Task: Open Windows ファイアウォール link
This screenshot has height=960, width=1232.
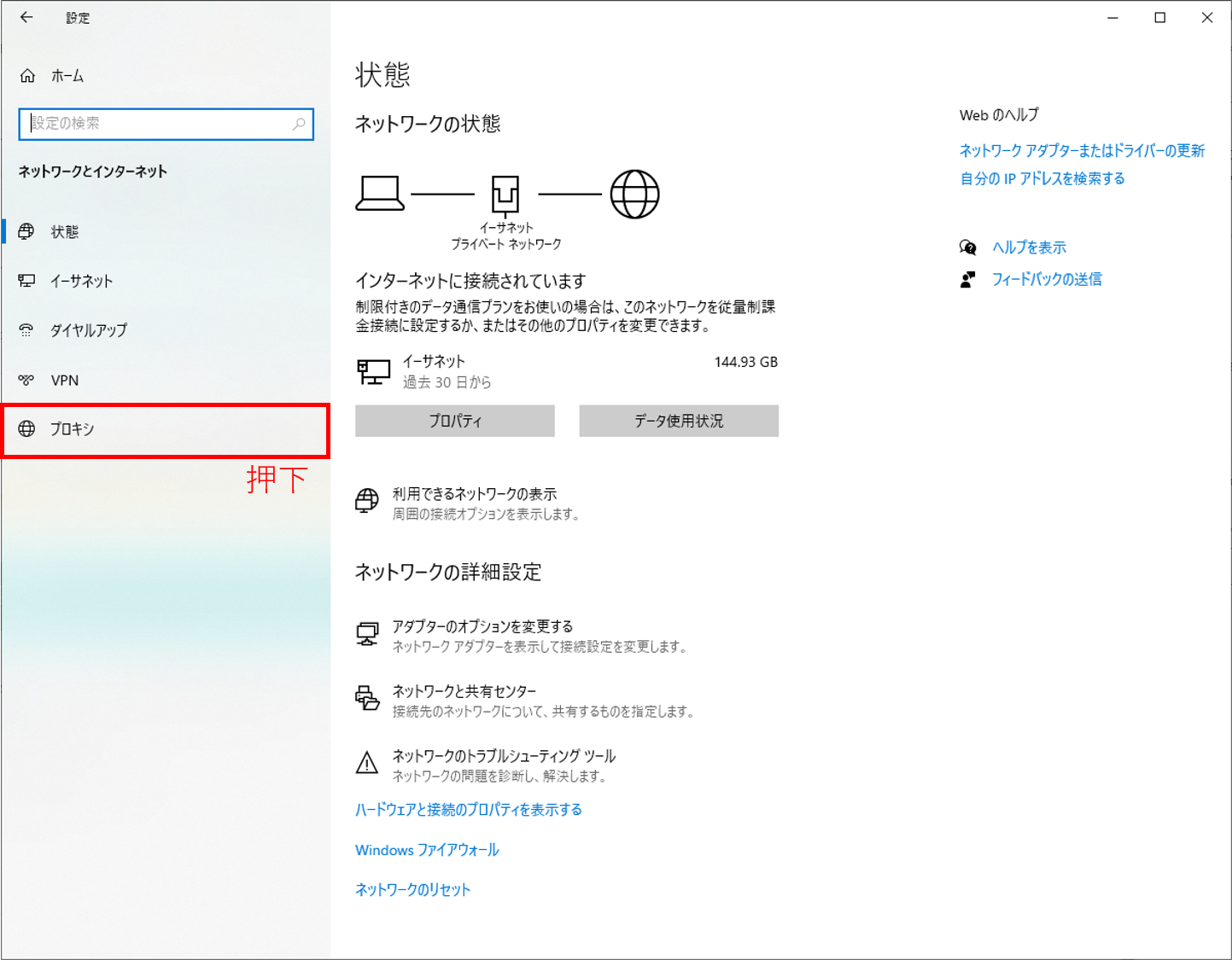Action: [426, 849]
